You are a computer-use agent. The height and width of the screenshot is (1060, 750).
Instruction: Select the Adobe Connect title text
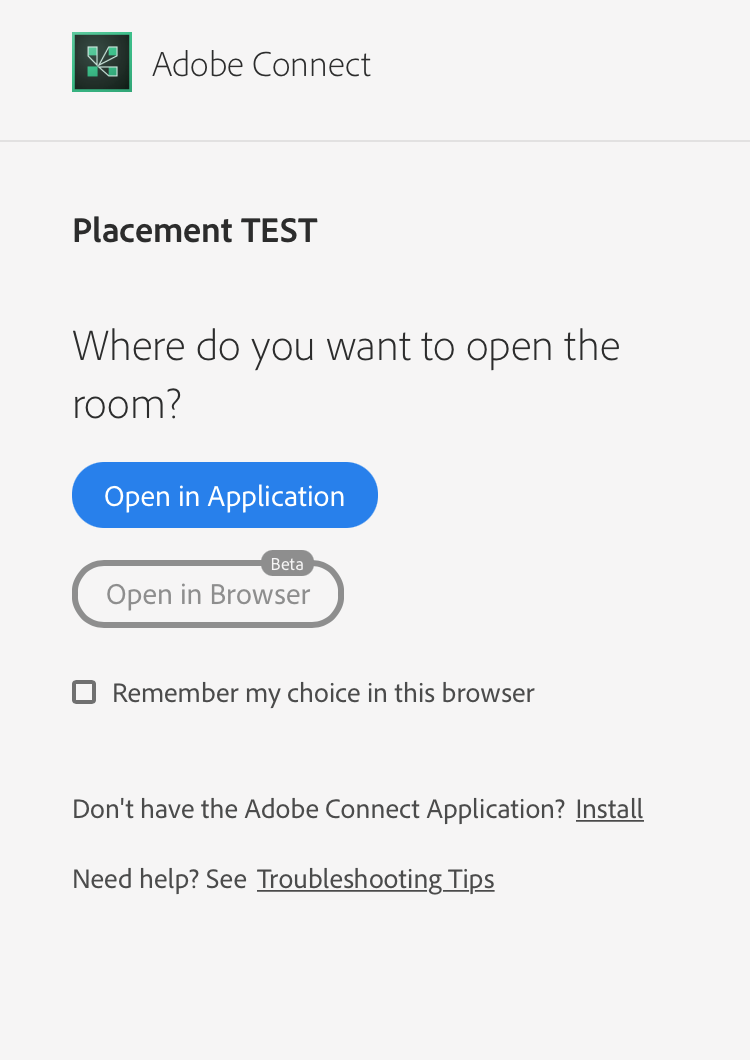261,65
